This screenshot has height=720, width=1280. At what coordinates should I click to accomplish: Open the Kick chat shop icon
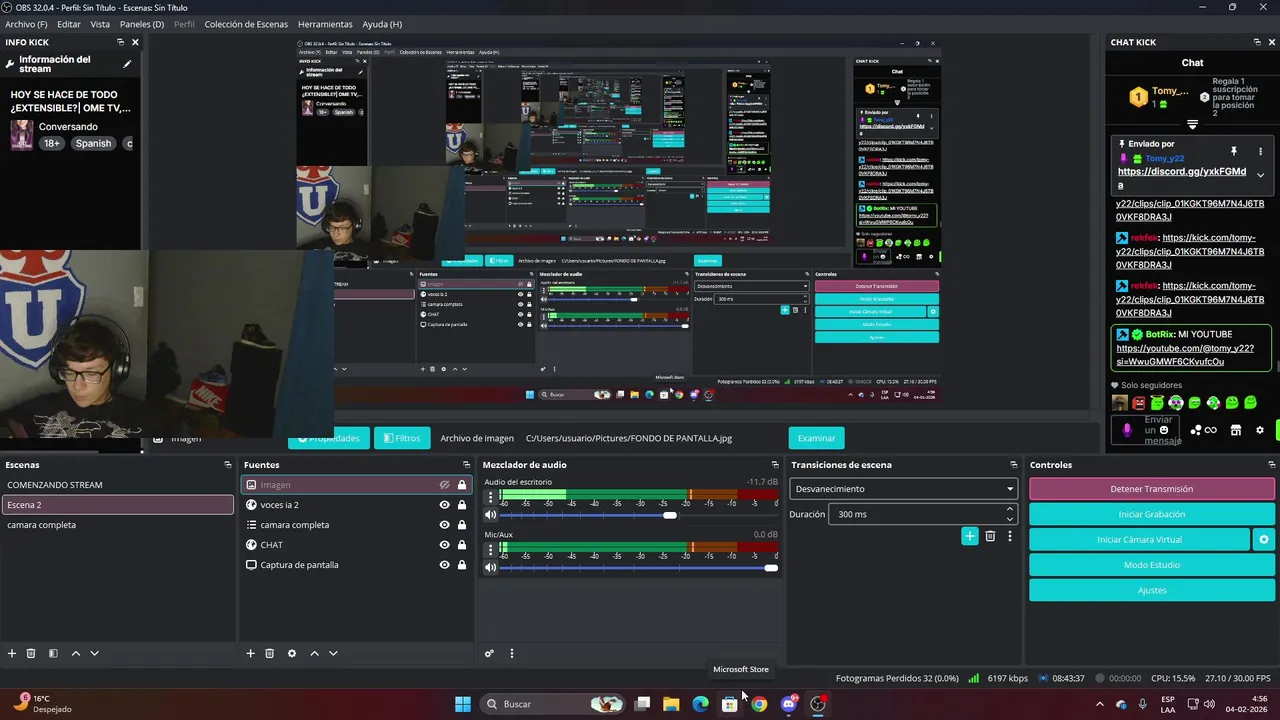[1235, 430]
